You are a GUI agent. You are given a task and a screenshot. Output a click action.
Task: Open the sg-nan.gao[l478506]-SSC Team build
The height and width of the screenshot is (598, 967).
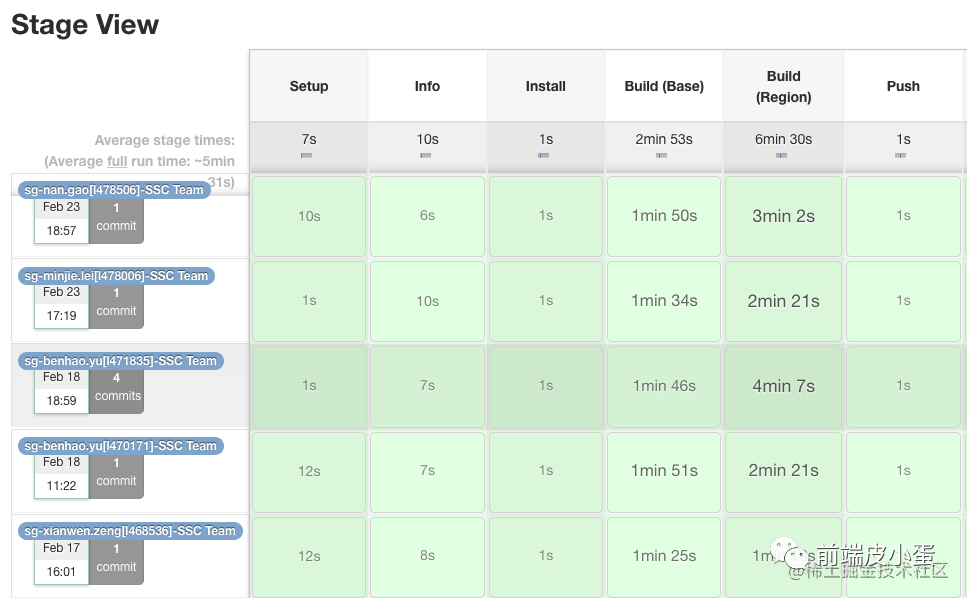[x=114, y=190]
